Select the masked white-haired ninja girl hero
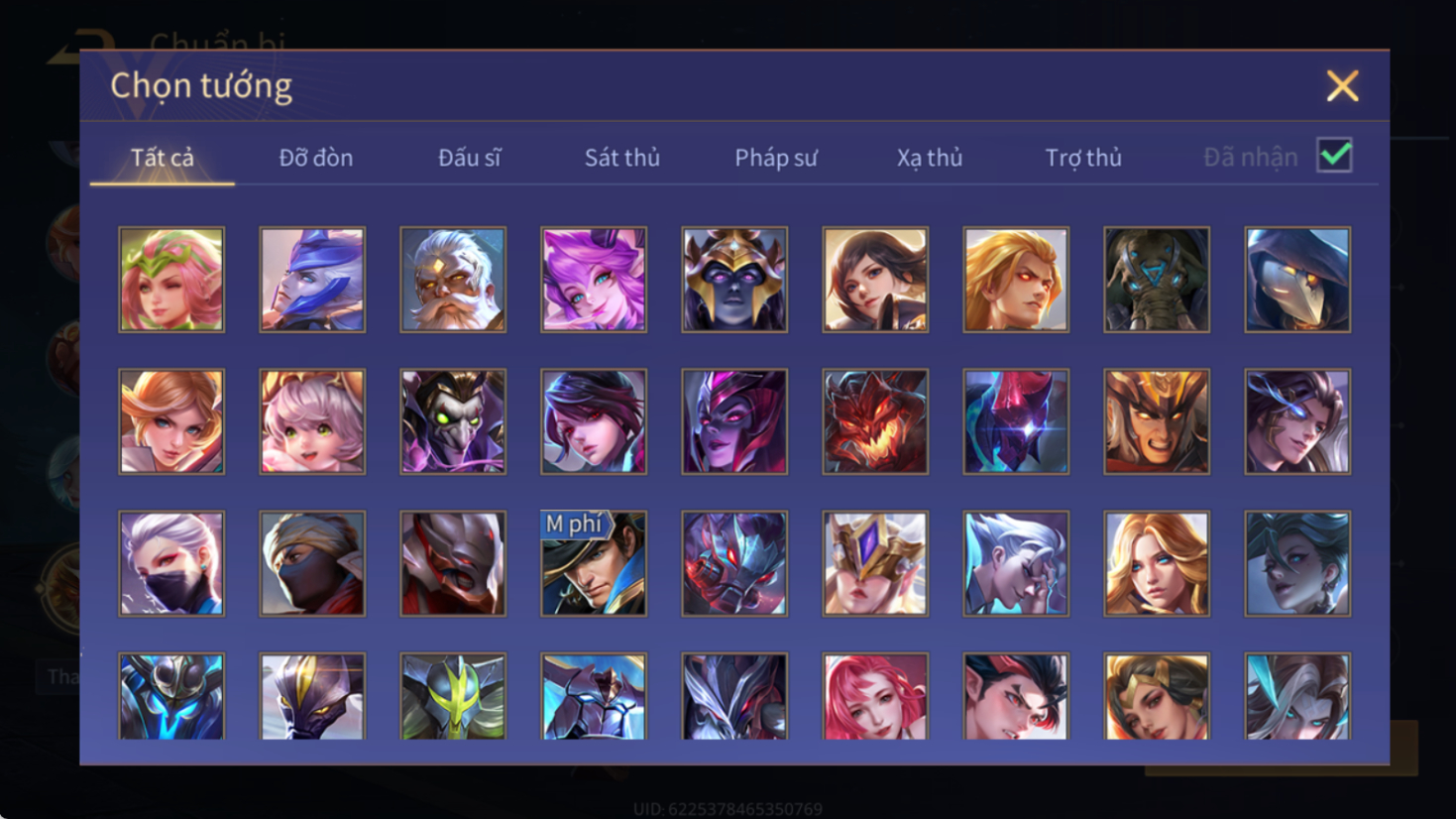Viewport: 1456px width, 819px height. [171, 563]
